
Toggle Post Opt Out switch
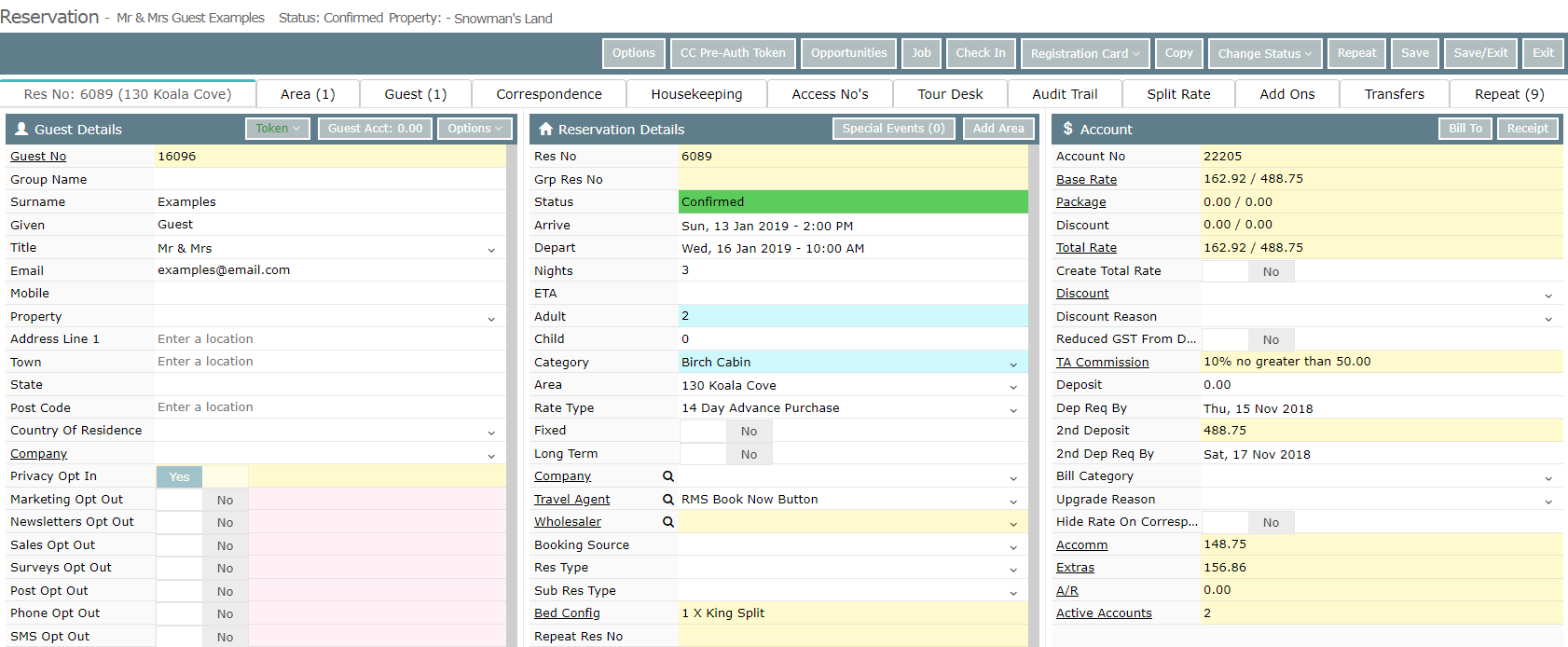[x=202, y=591]
